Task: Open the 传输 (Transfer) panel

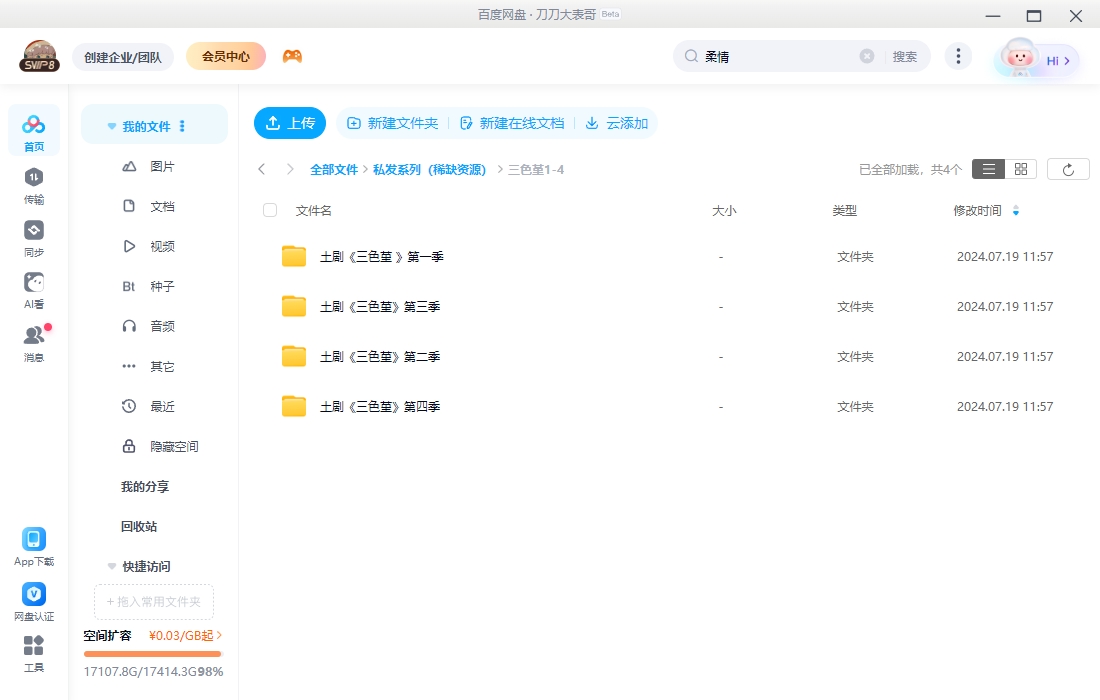Action: tap(34, 185)
